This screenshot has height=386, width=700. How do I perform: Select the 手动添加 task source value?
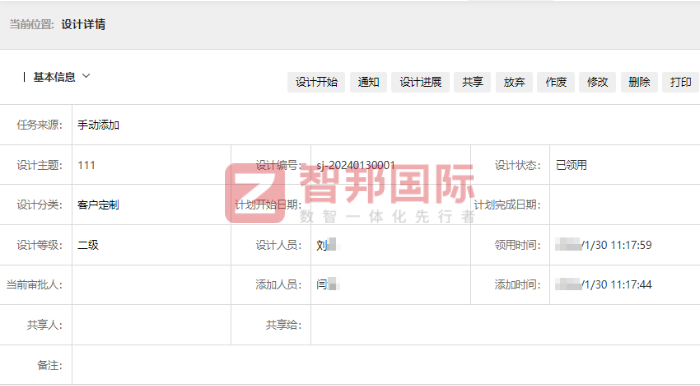[98, 125]
